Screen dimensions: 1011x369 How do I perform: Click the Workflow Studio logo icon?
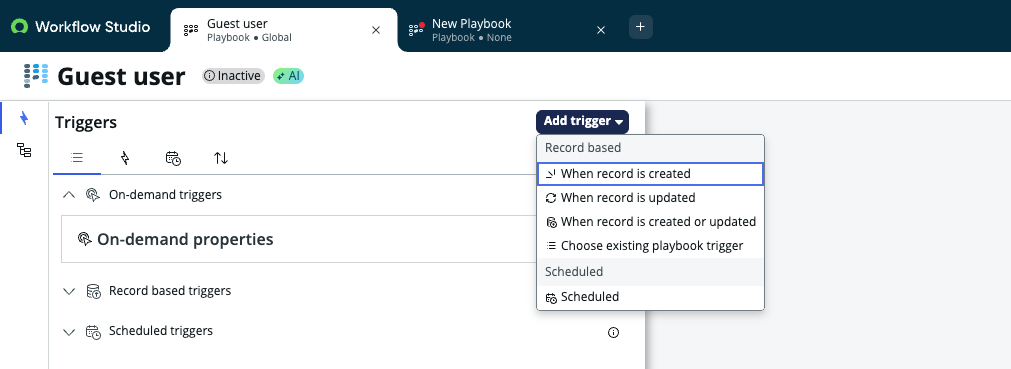(20, 26)
